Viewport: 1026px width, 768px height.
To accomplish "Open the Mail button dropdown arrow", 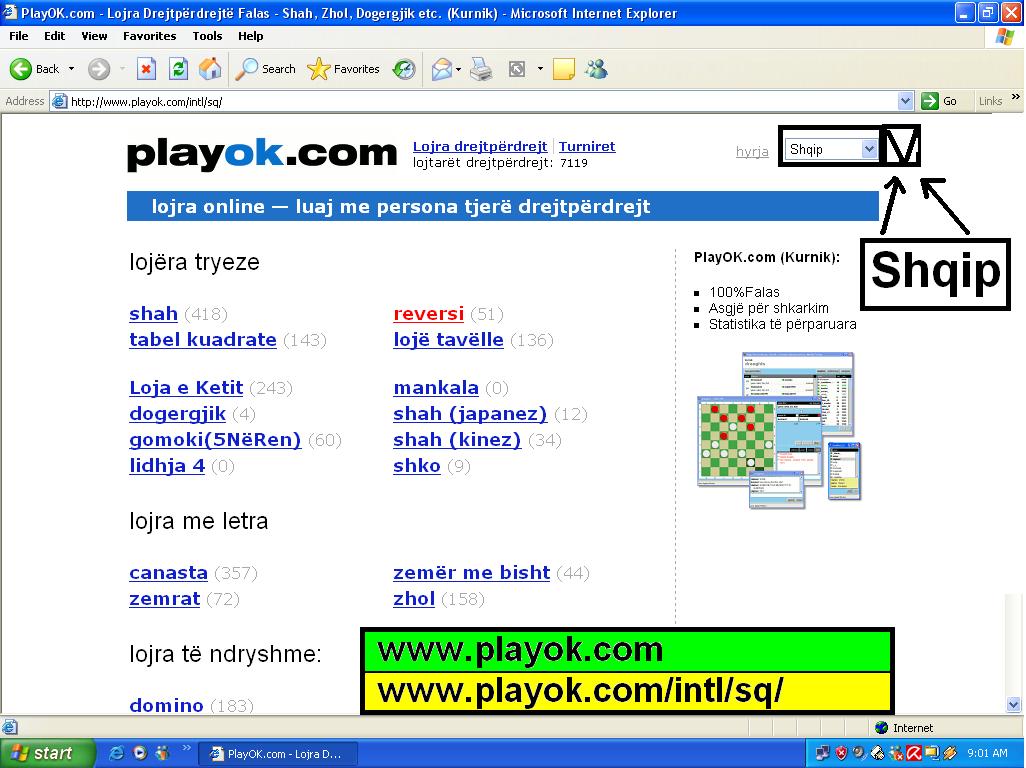I will coord(458,69).
